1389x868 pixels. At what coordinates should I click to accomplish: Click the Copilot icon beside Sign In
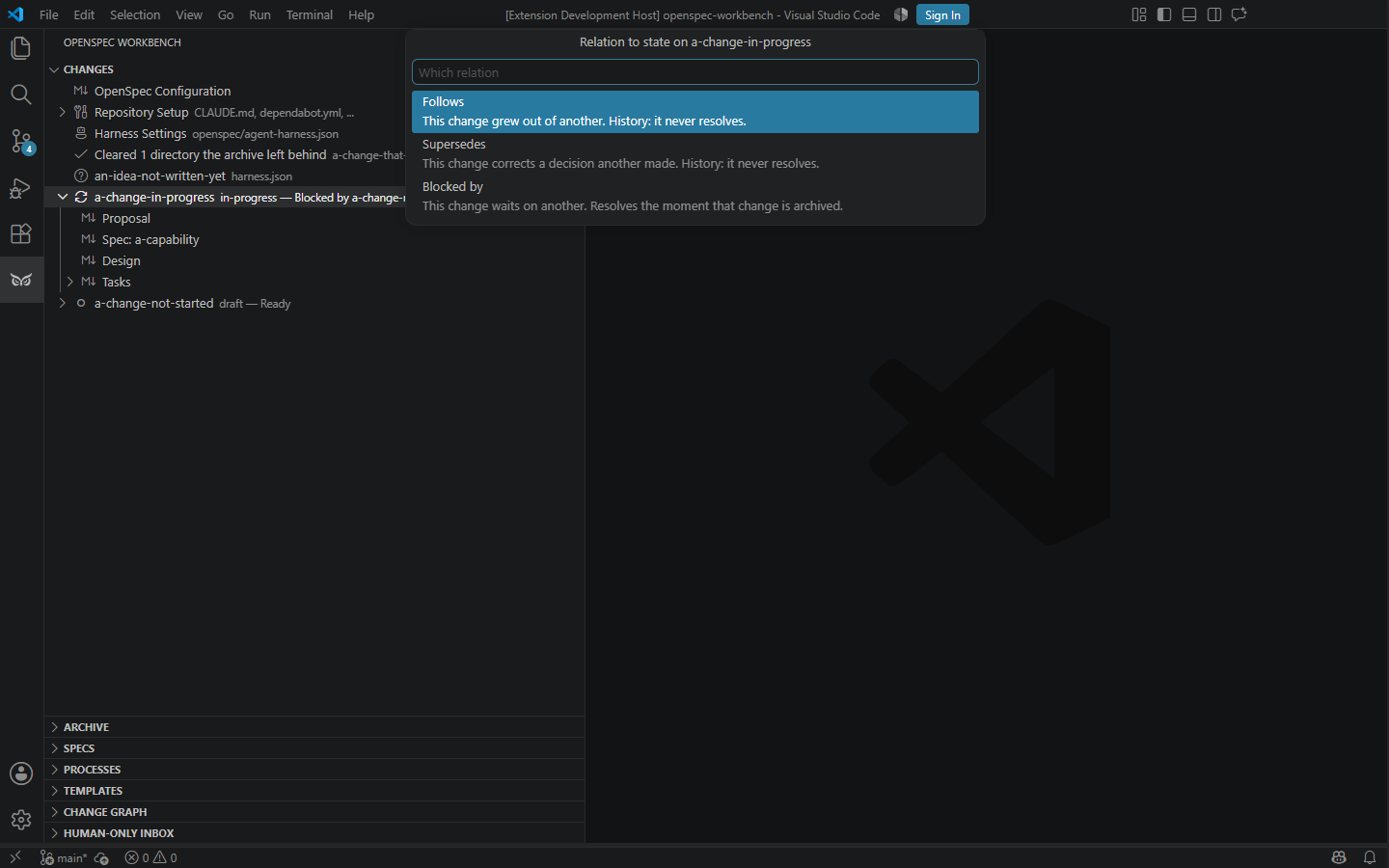(x=901, y=14)
